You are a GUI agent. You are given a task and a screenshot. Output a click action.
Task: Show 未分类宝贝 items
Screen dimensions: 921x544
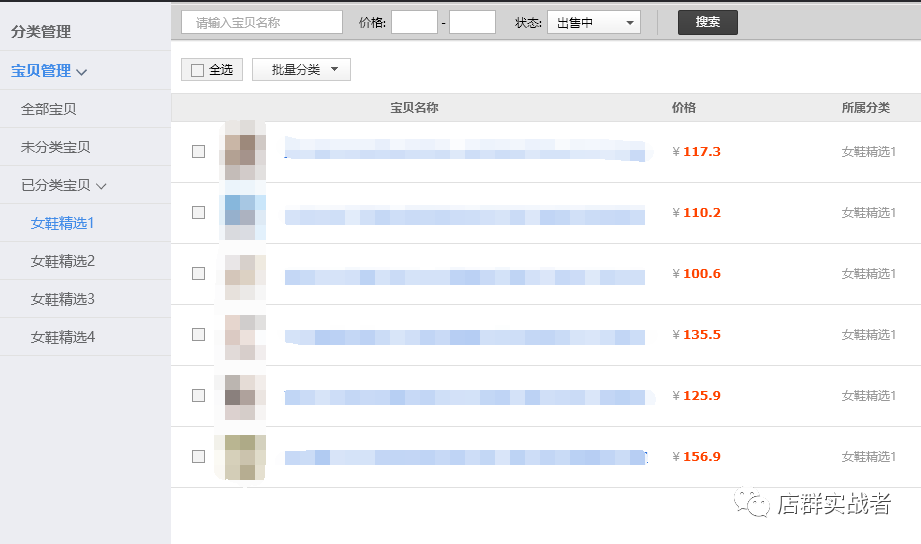(56, 147)
